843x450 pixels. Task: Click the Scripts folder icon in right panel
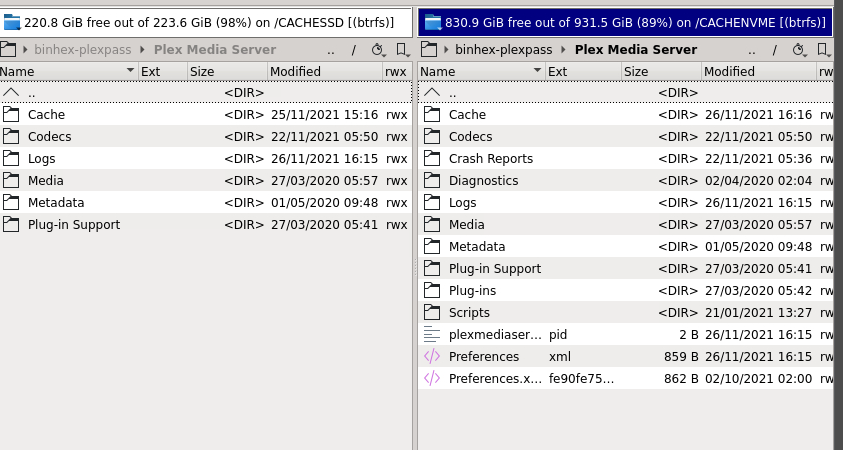click(432, 312)
